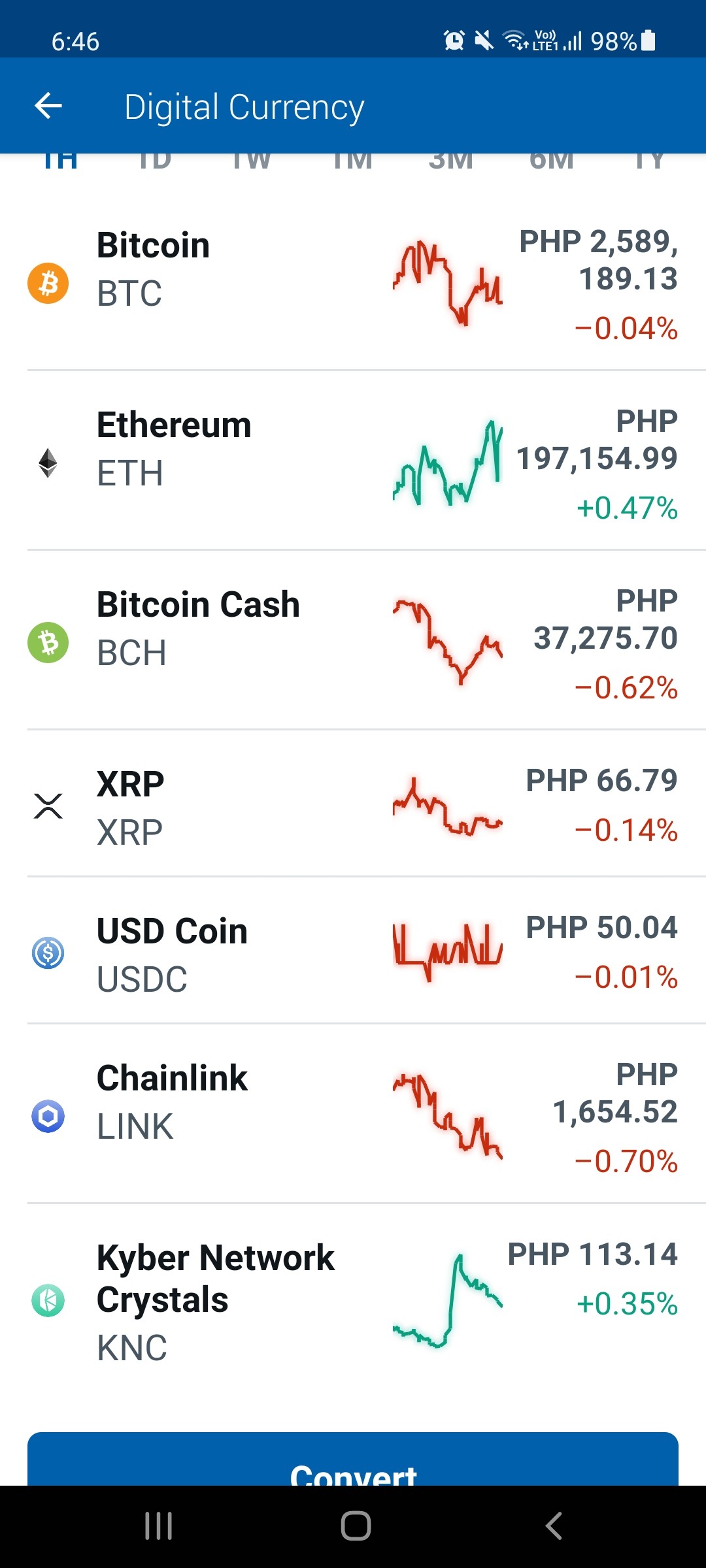706x1568 pixels.
Task: Tap the Android home navigation button
Action: click(356, 1526)
